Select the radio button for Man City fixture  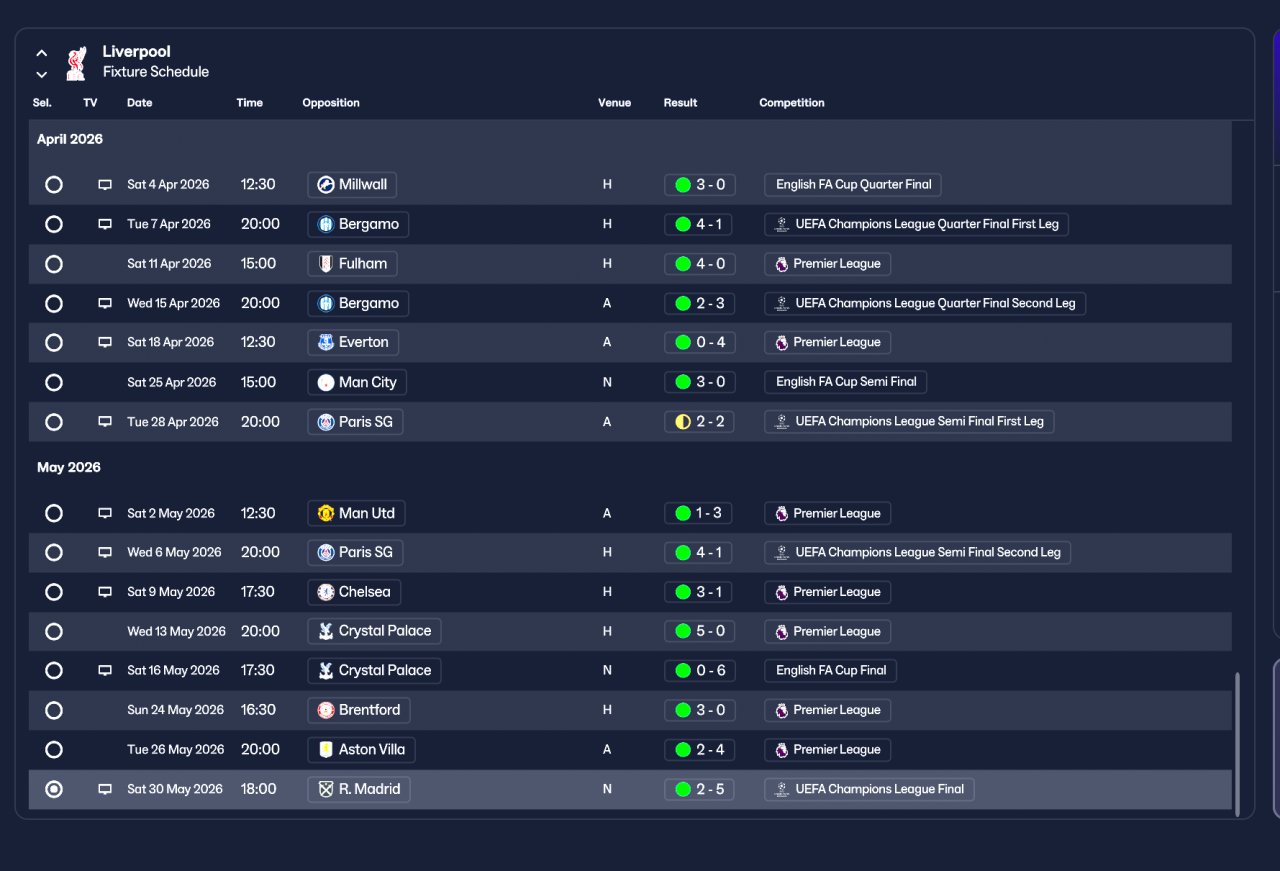[x=54, y=382]
